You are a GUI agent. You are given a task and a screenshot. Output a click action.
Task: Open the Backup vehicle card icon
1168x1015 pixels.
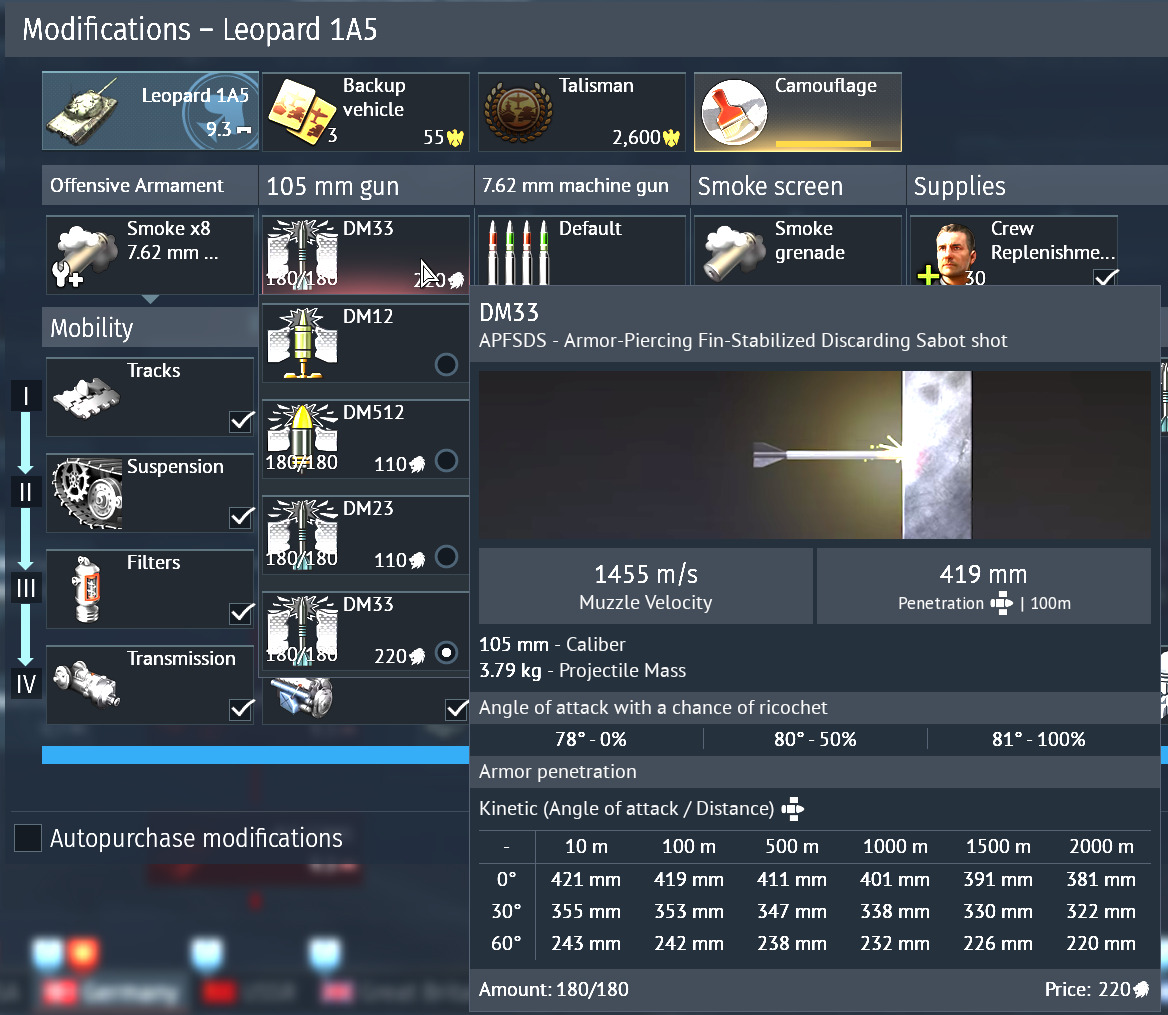click(303, 111)
